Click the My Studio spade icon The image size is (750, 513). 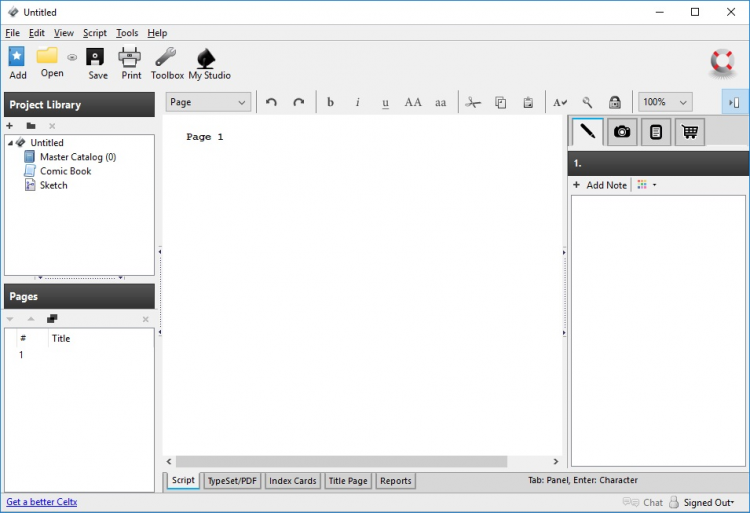tap(209, 58)
